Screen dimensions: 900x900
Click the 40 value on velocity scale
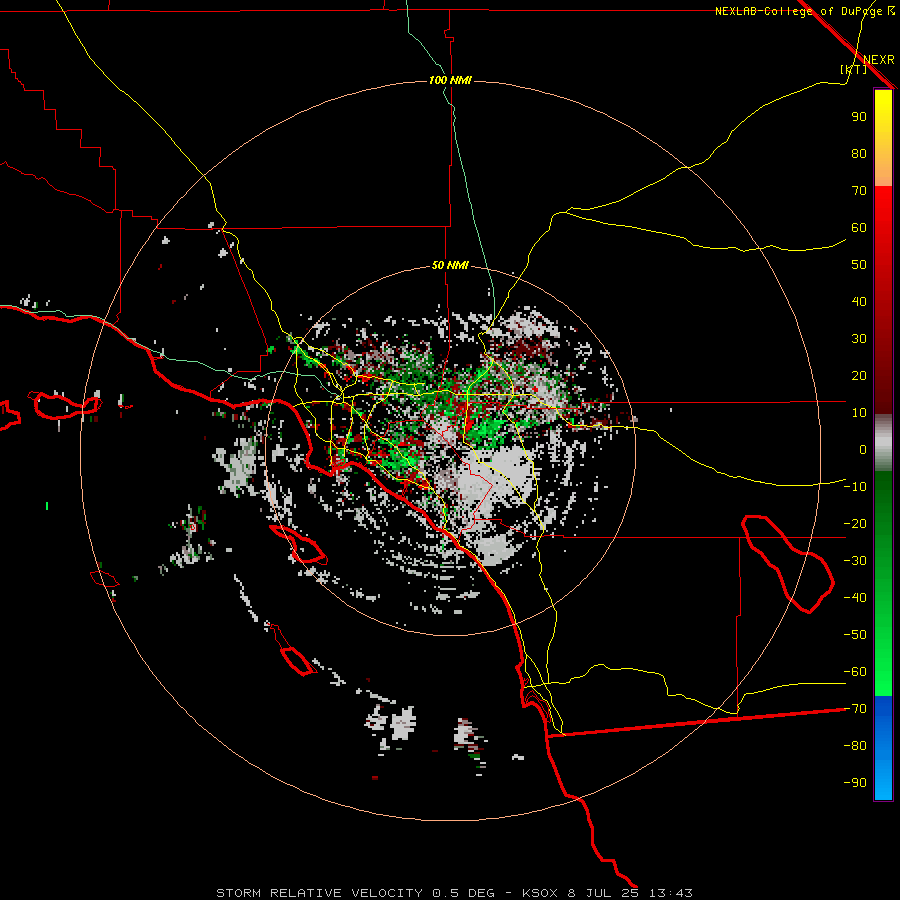[859, 301]
